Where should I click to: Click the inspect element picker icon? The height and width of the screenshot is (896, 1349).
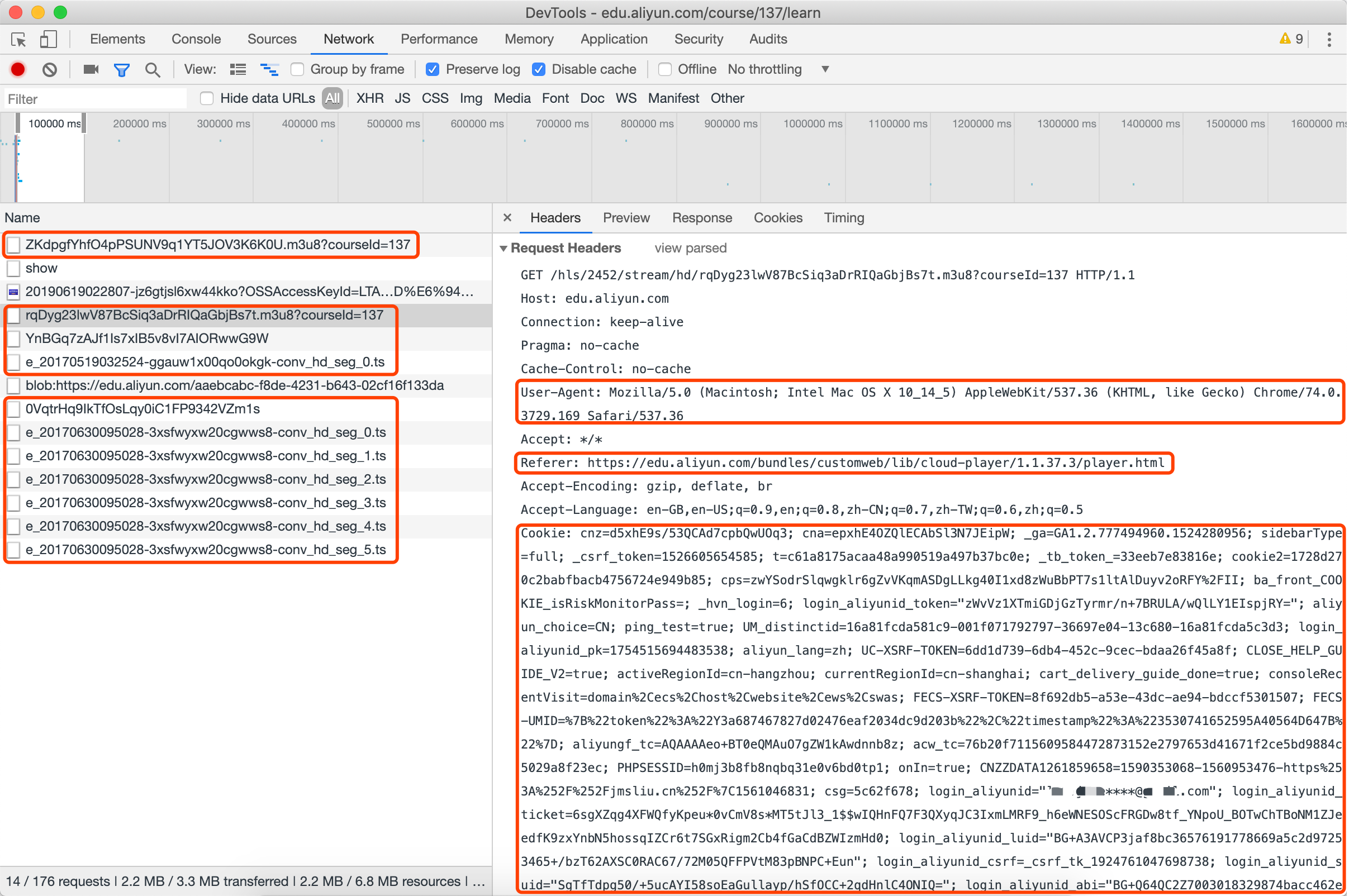18,40
